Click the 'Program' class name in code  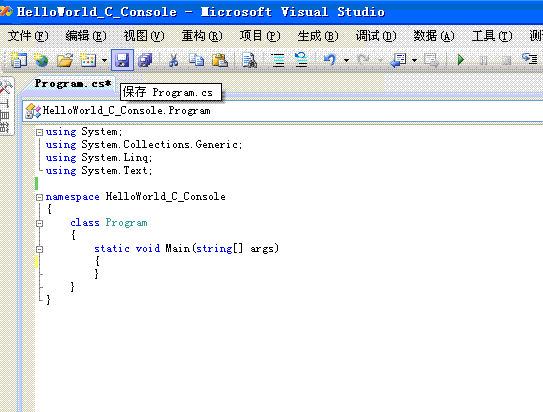click(x=126, y=223)
